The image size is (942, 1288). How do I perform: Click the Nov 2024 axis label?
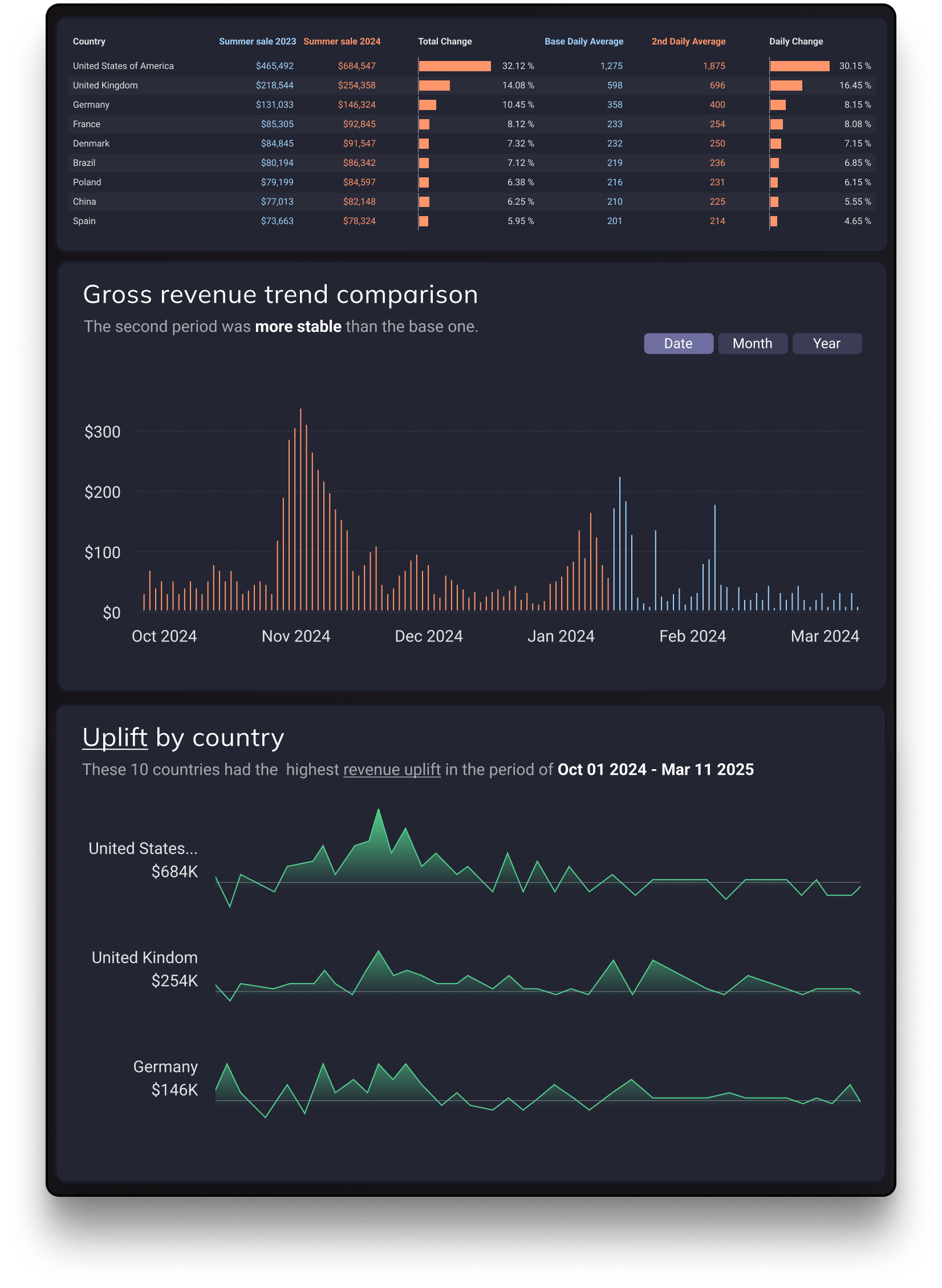[296, 636]
